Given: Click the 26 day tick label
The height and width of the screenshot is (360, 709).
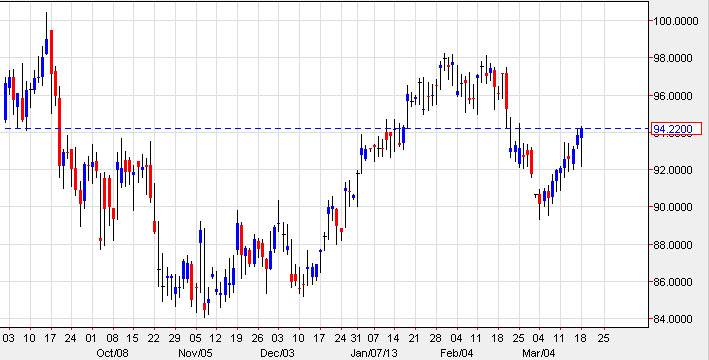Looking at the screenshot, I should [257, 338].
